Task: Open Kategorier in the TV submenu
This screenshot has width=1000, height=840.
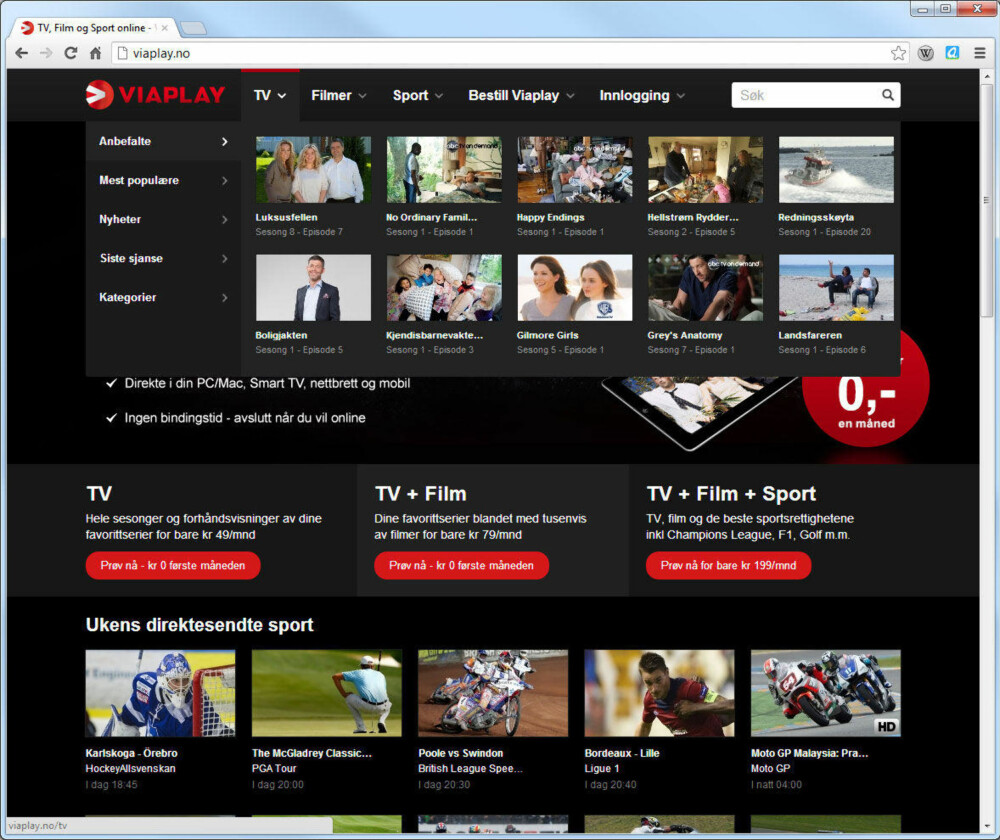Action: click(x=163, y=297)
